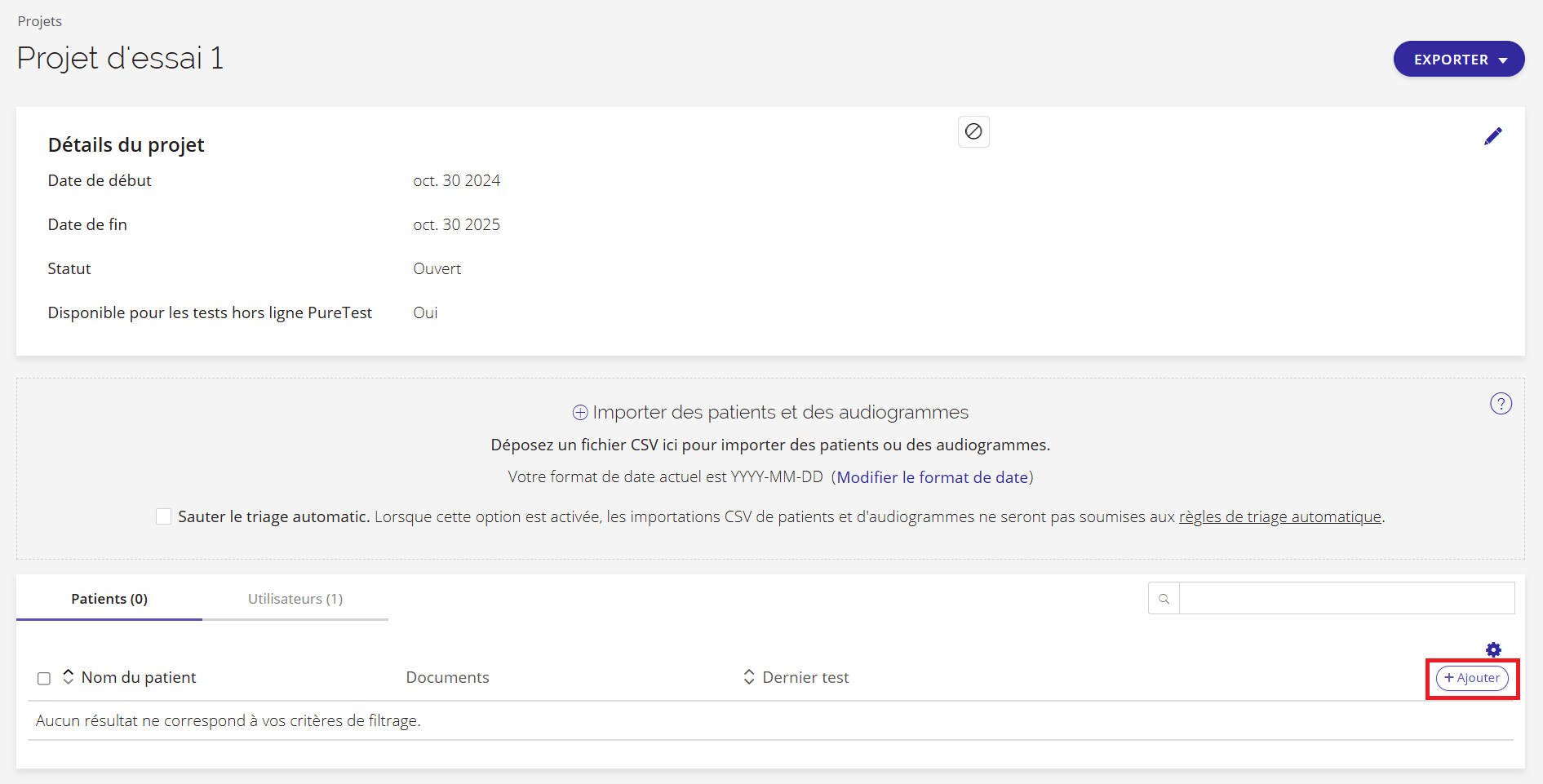This screenshot has height=784, width=1543.
Task: Click the Déposez un fichier CSV text
Action: (770, 445)
